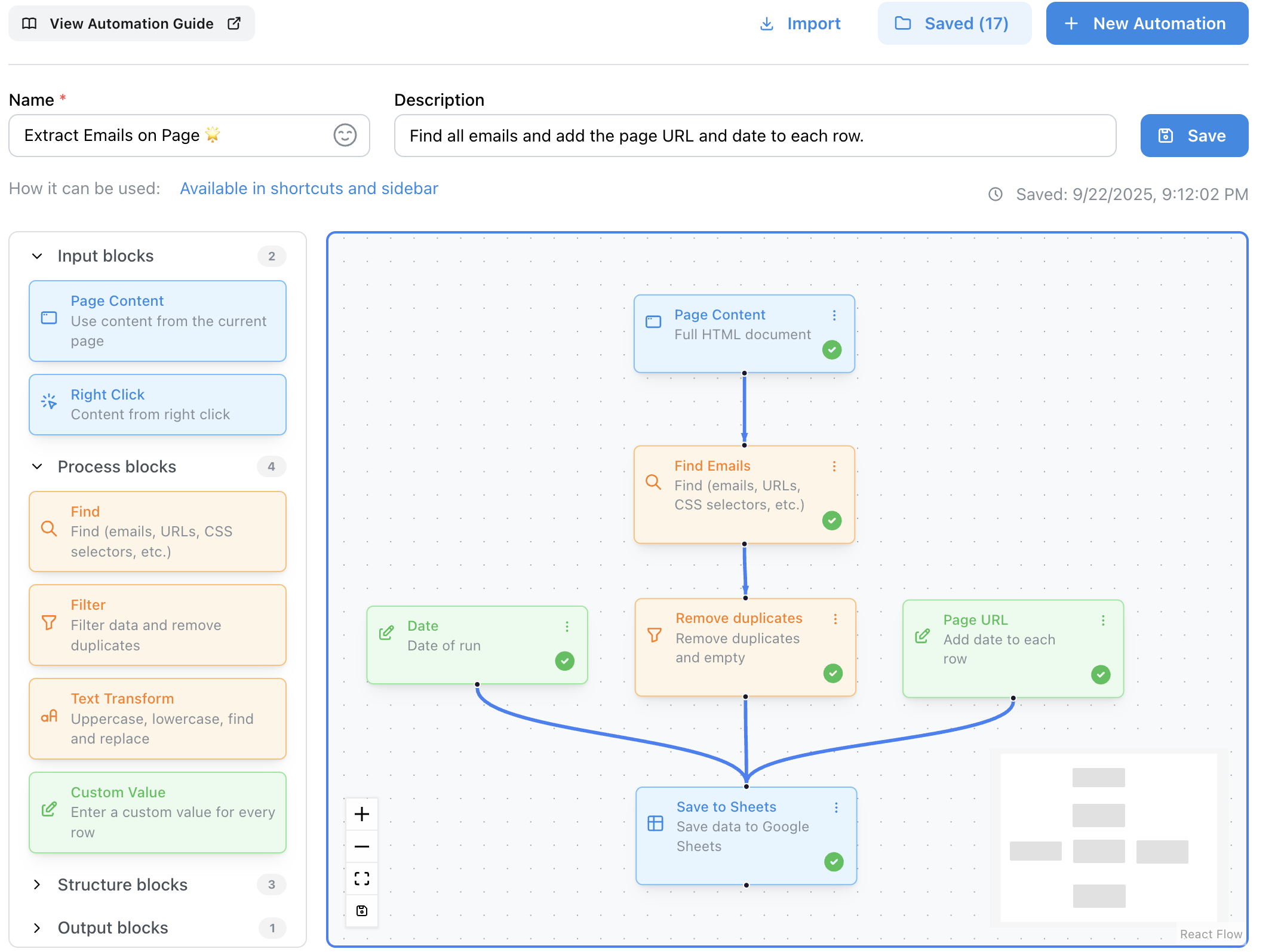
Task: Open the kebab menu on Find Emails node
Action: 834,466
